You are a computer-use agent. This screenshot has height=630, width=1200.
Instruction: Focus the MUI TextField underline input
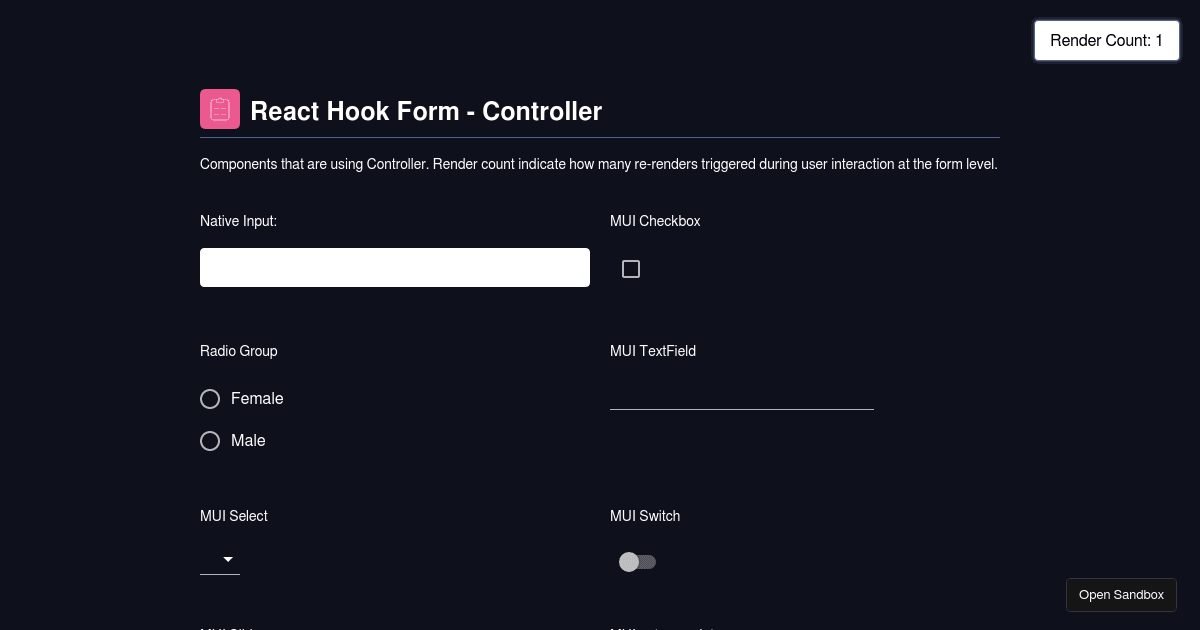[x=741, y=400]
